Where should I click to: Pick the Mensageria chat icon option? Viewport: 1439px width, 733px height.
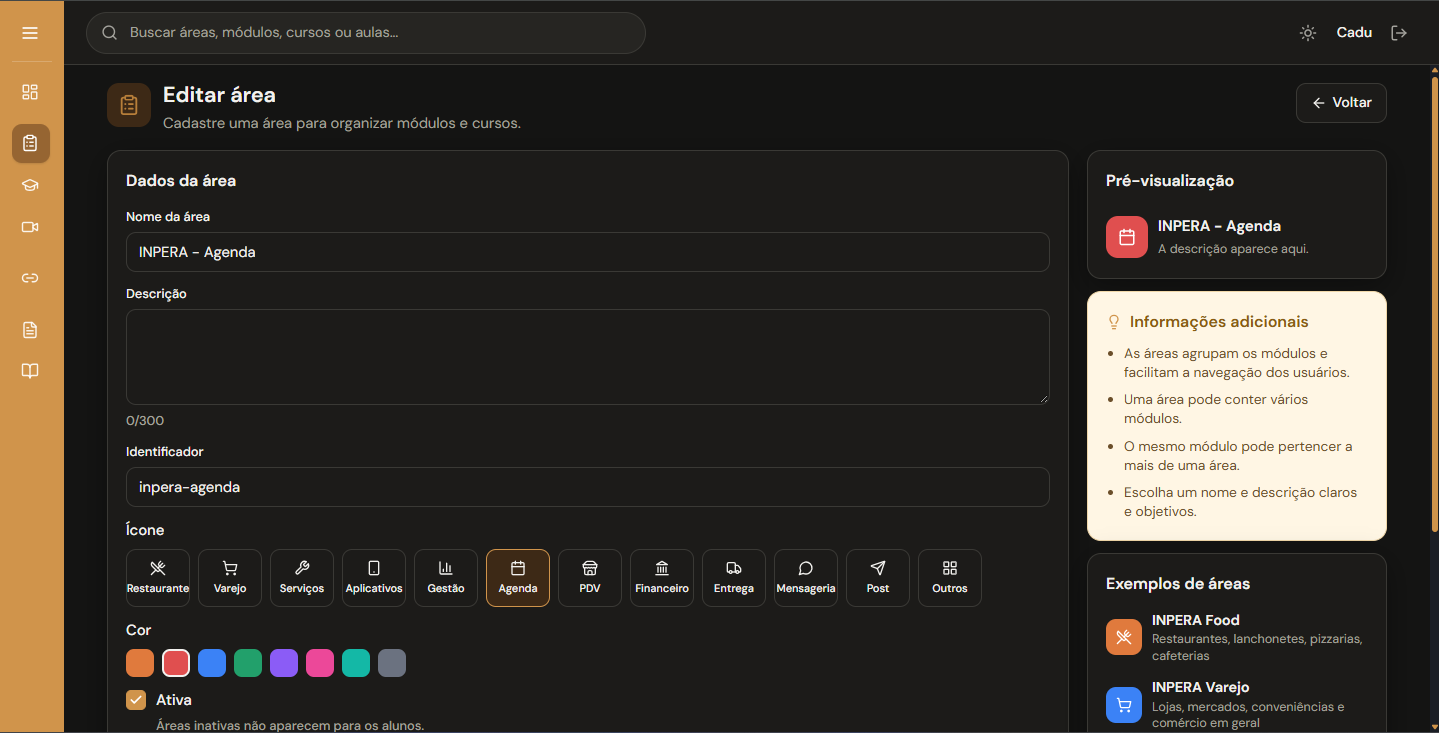(x=806, y=578)
